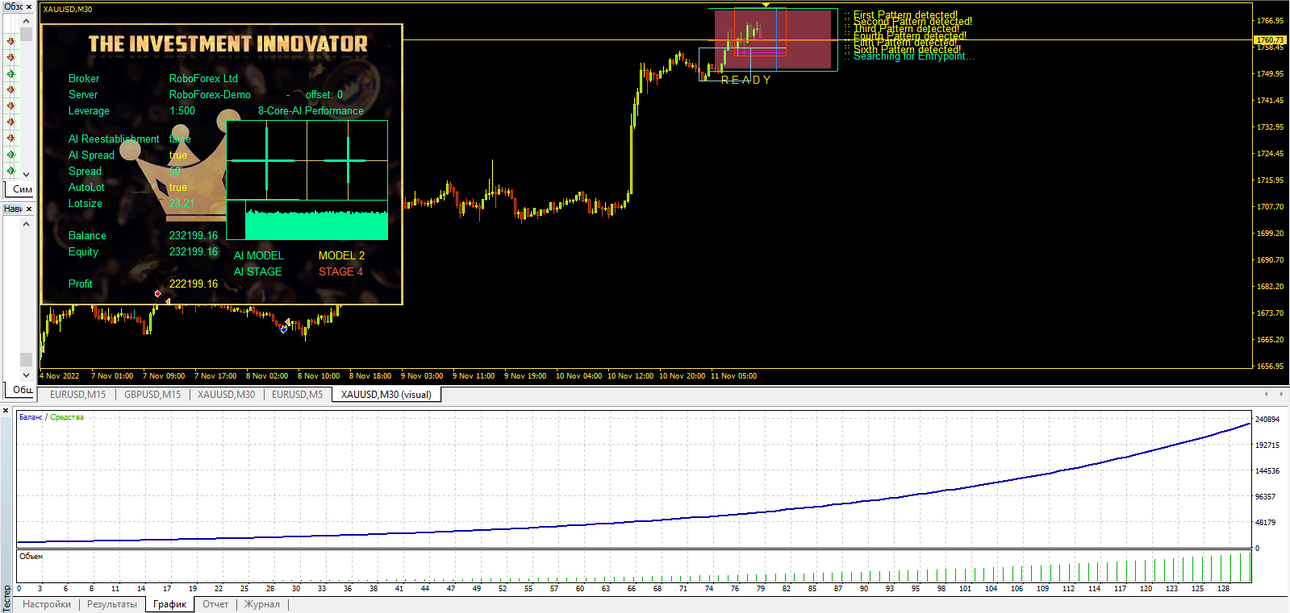Click the Searching for Entrypoint... message

tap(913, 56)
